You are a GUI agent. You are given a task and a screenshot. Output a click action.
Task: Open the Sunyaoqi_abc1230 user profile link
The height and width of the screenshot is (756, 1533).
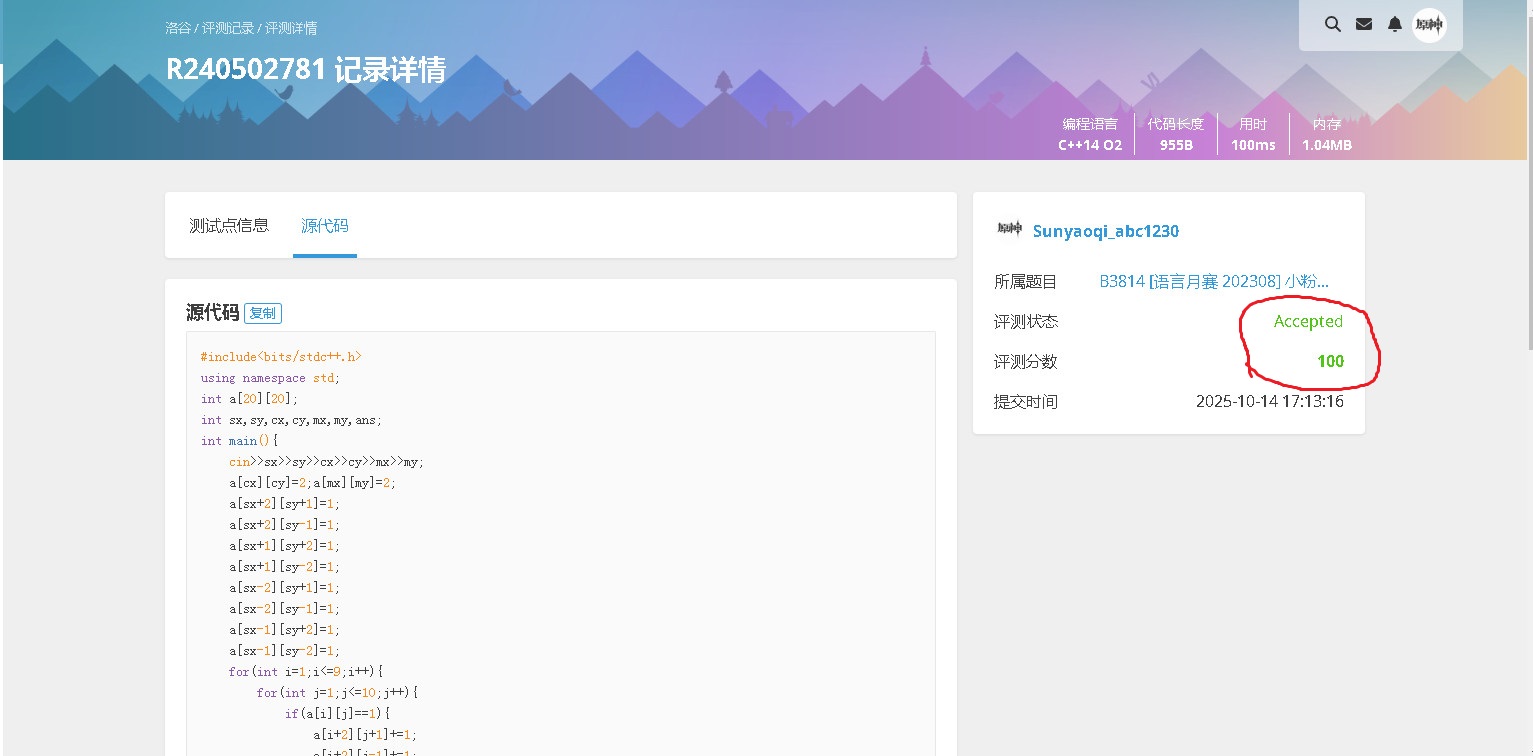click(1105, 231)
